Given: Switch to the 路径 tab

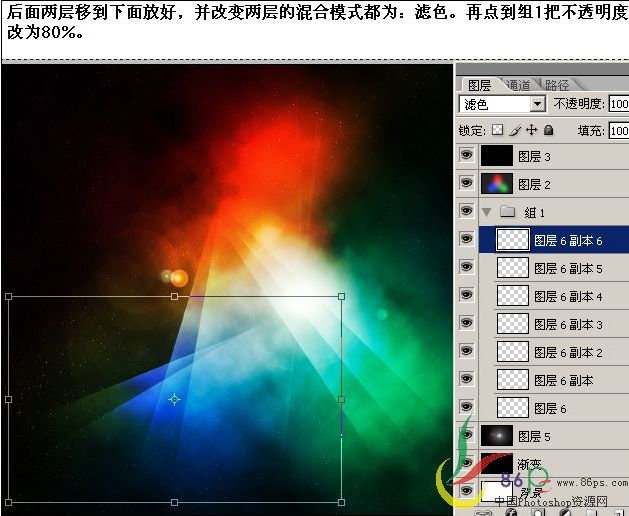Looking at the screenshot, I should click(x=557, y=85).
